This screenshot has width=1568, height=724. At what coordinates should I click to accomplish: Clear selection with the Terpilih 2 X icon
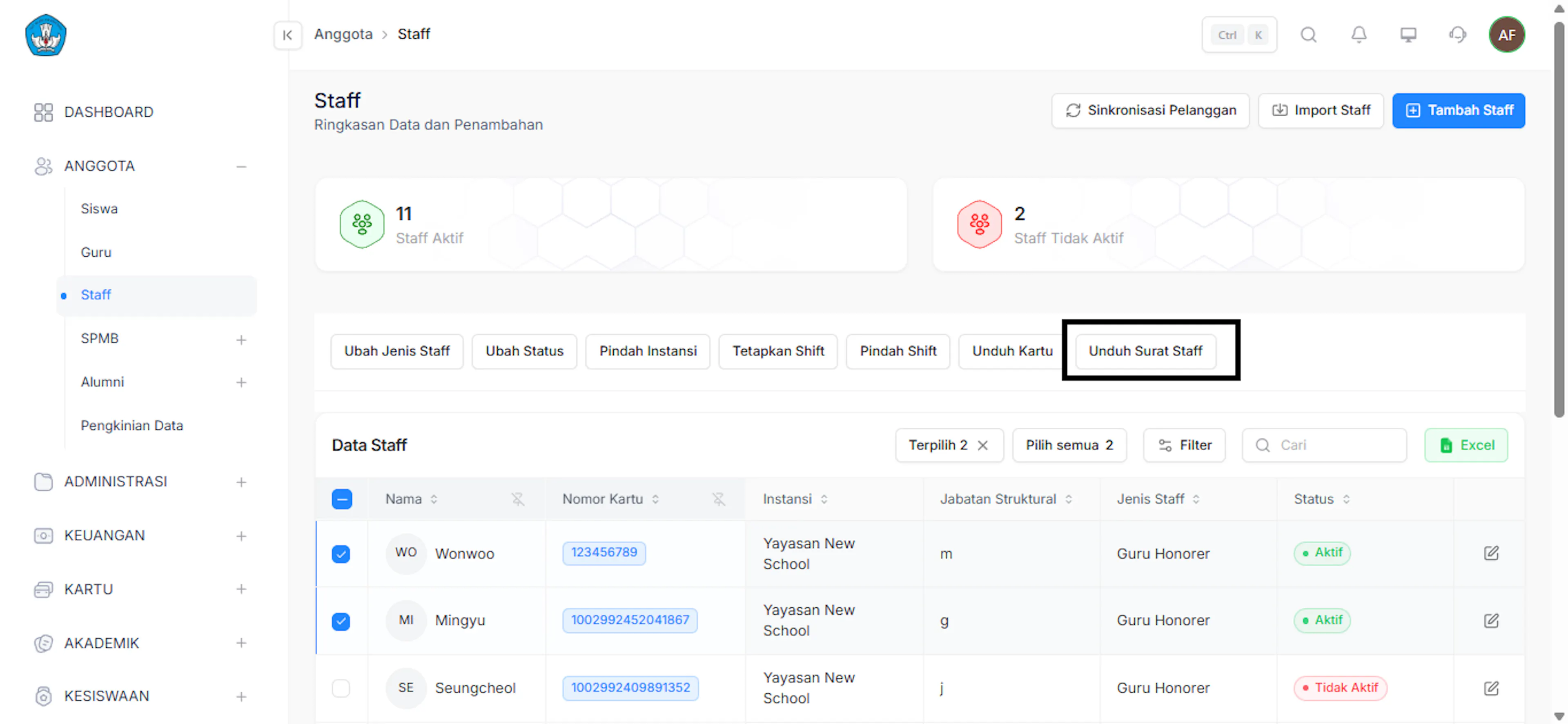tap(982, 445)
